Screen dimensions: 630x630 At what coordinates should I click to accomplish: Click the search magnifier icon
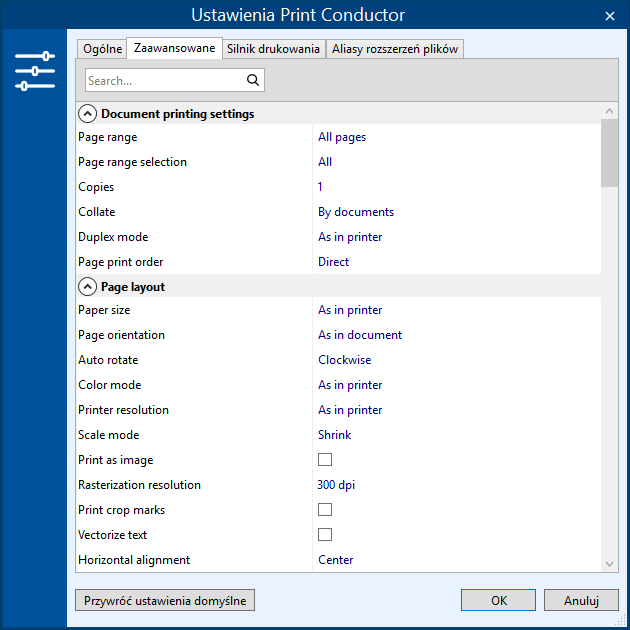coord(253,80)
